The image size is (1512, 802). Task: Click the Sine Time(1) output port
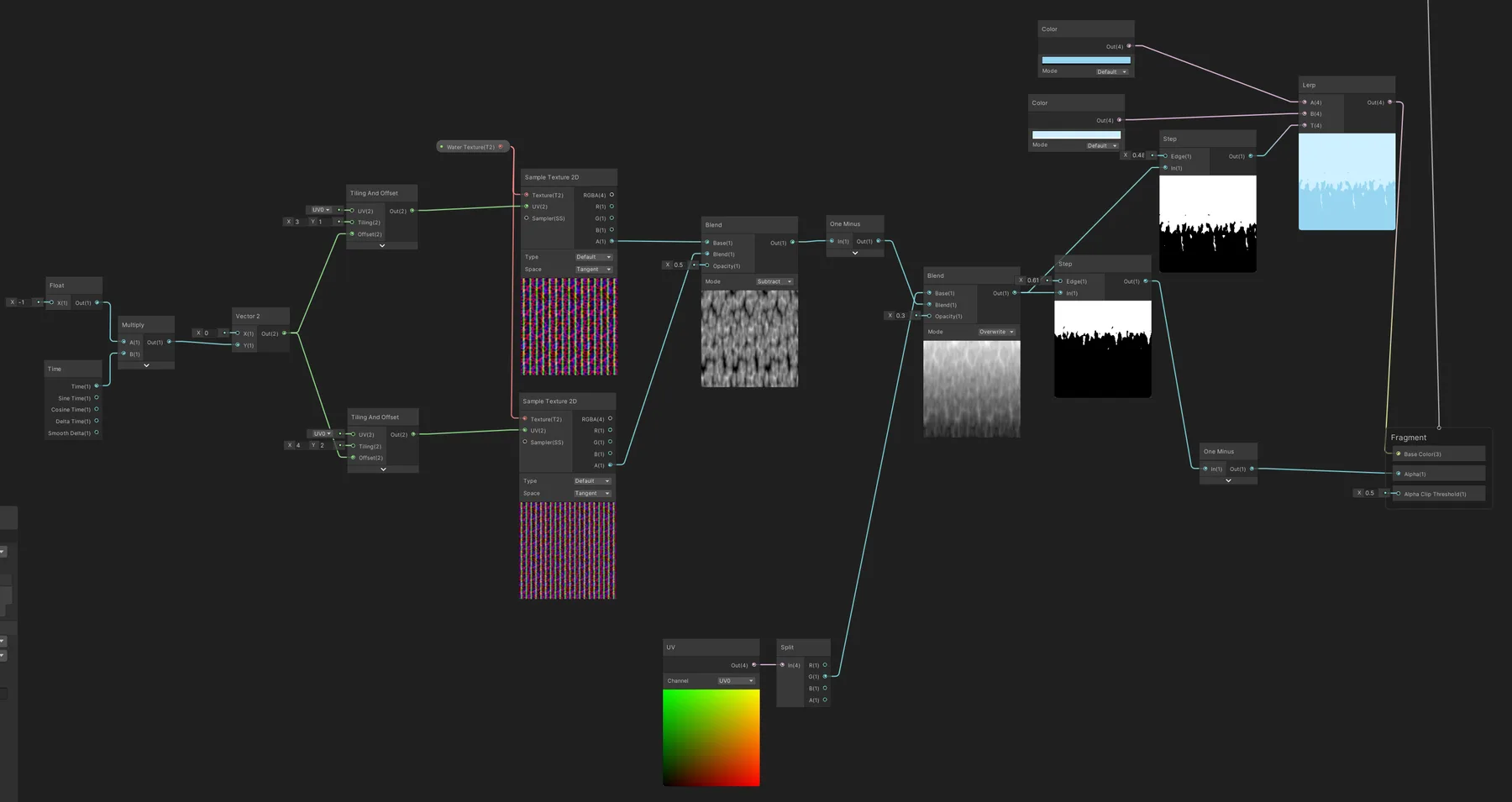(x=97, y=398)
